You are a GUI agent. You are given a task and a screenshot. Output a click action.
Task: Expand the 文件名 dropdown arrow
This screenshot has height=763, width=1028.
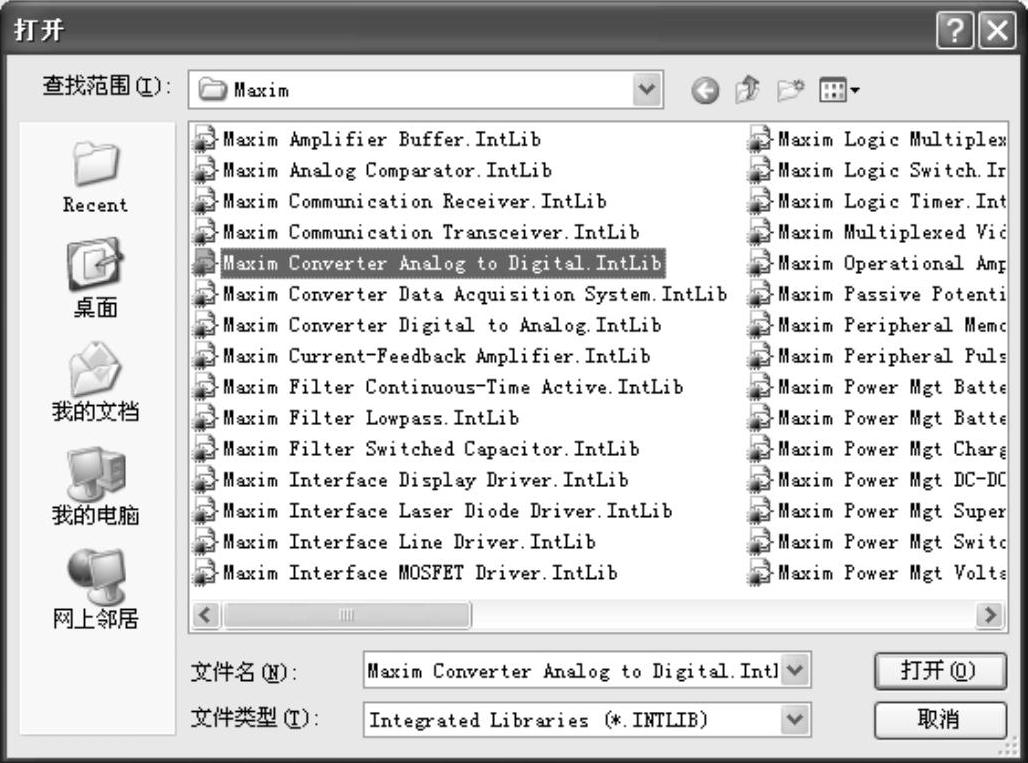coord(795,670)
